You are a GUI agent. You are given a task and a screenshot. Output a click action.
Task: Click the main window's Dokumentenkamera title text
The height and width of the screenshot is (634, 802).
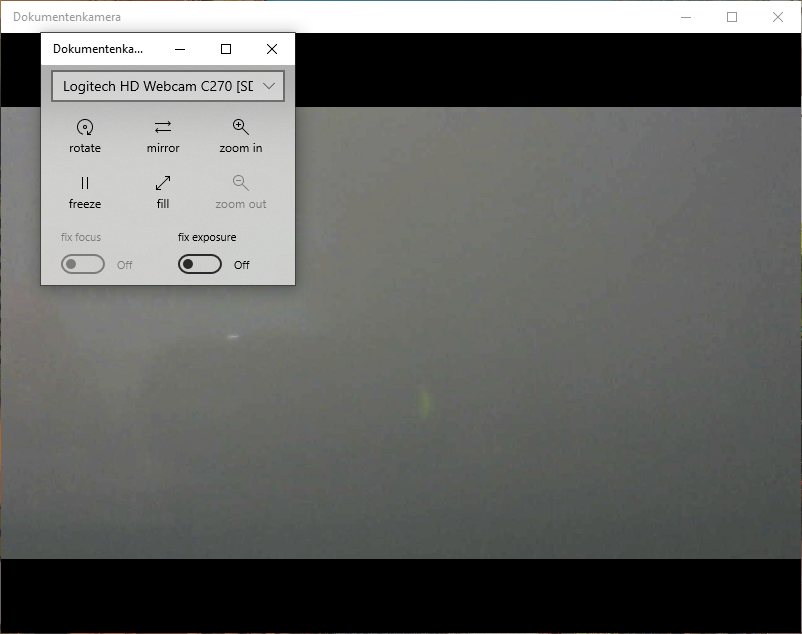pyautogui.click(x=67, y=17)
